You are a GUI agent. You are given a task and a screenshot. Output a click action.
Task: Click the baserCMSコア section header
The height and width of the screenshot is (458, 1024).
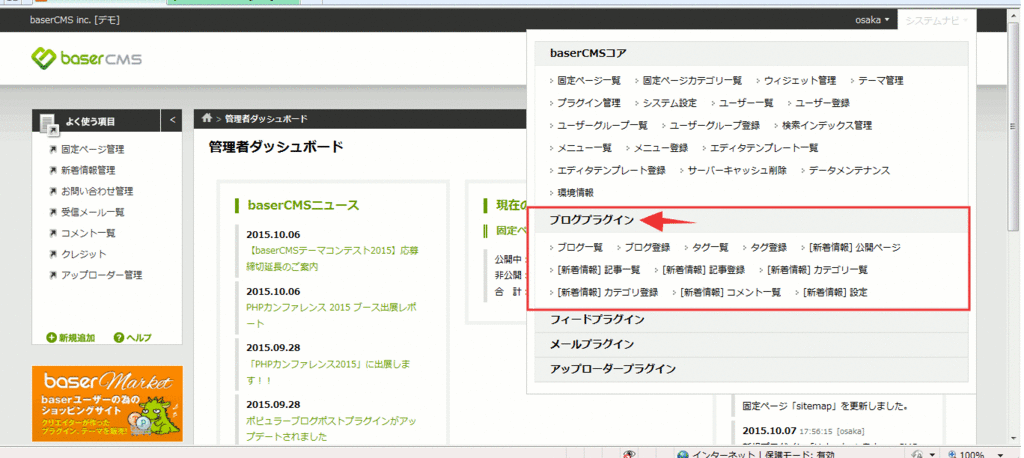pyautogui.click(x=751, y=53)
